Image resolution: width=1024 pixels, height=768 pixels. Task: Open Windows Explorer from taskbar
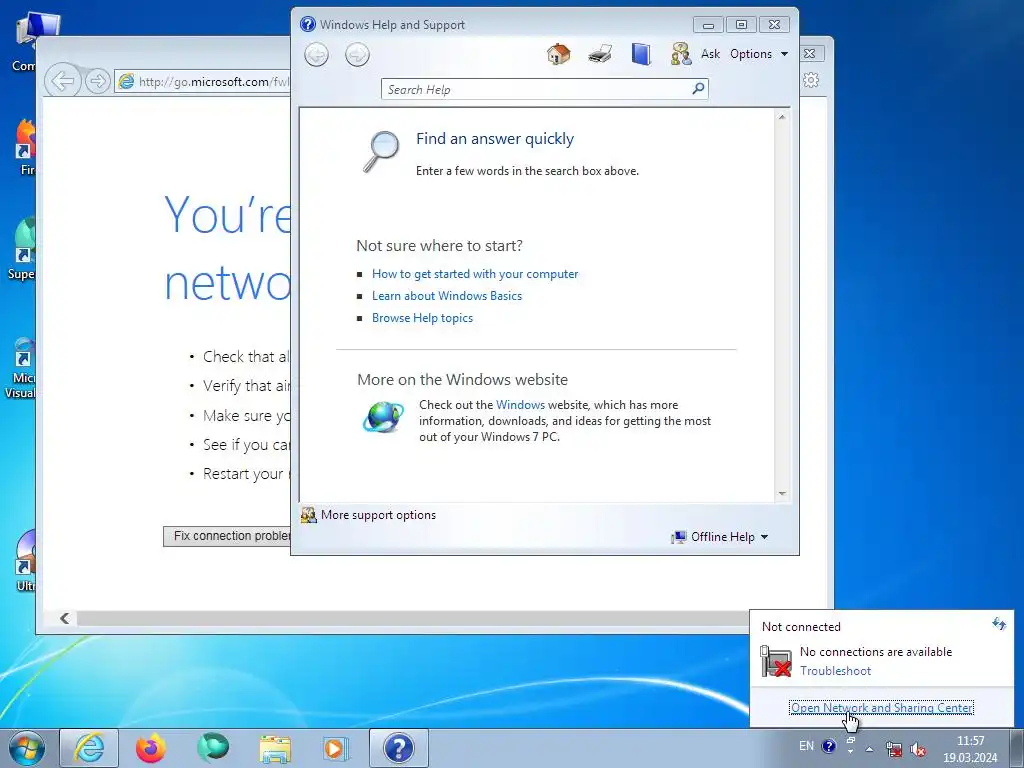275,748
